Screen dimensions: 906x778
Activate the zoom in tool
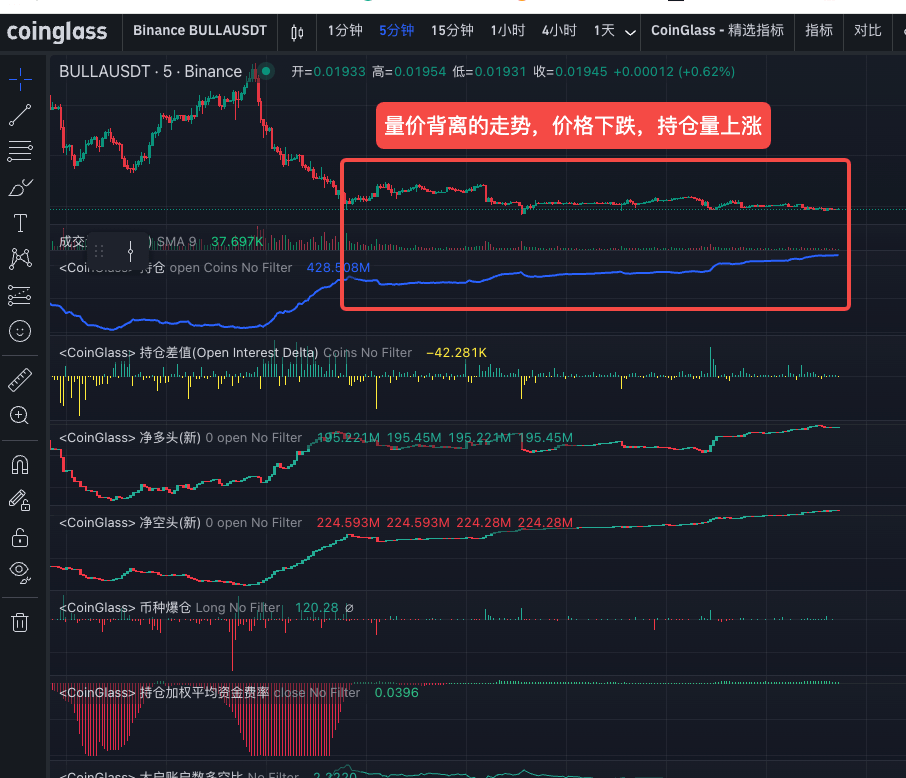coord(20,416)
